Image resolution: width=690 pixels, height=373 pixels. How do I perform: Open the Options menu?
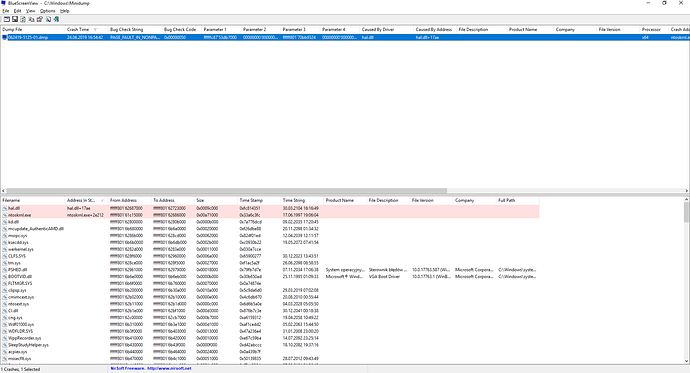coord(48,11)
